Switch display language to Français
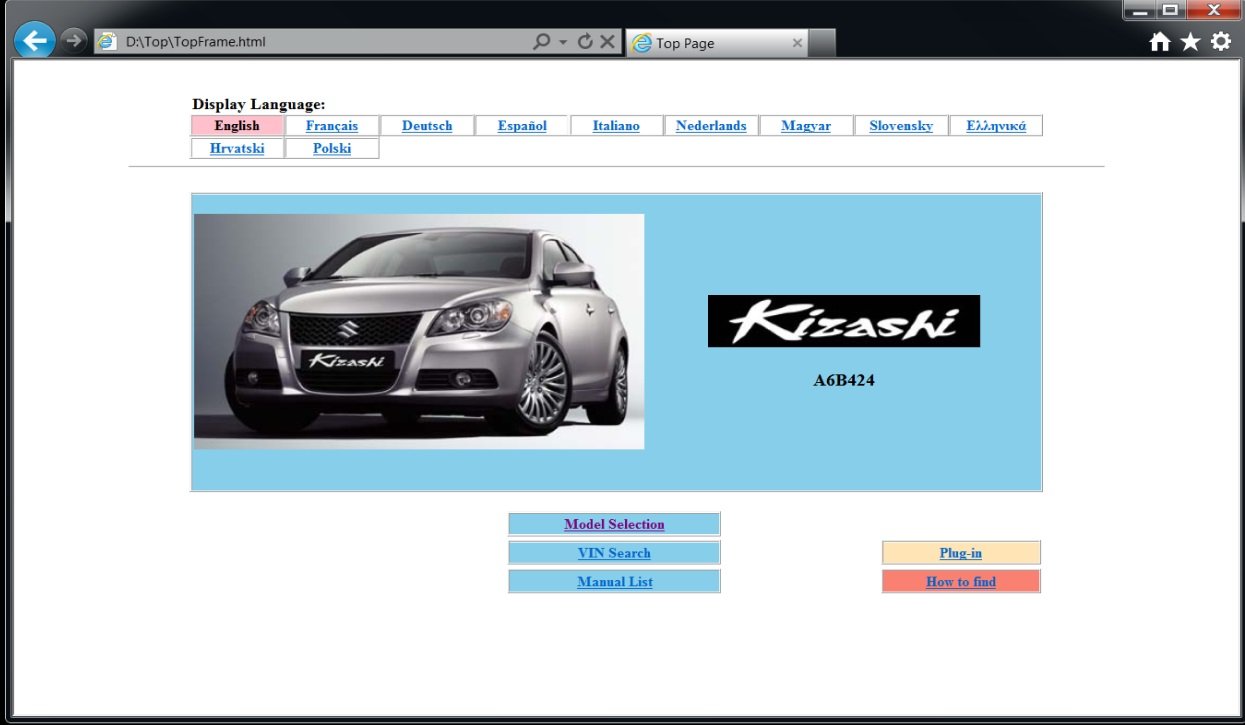The height and width of the screenshot is (725, 1245). (332, 126)
